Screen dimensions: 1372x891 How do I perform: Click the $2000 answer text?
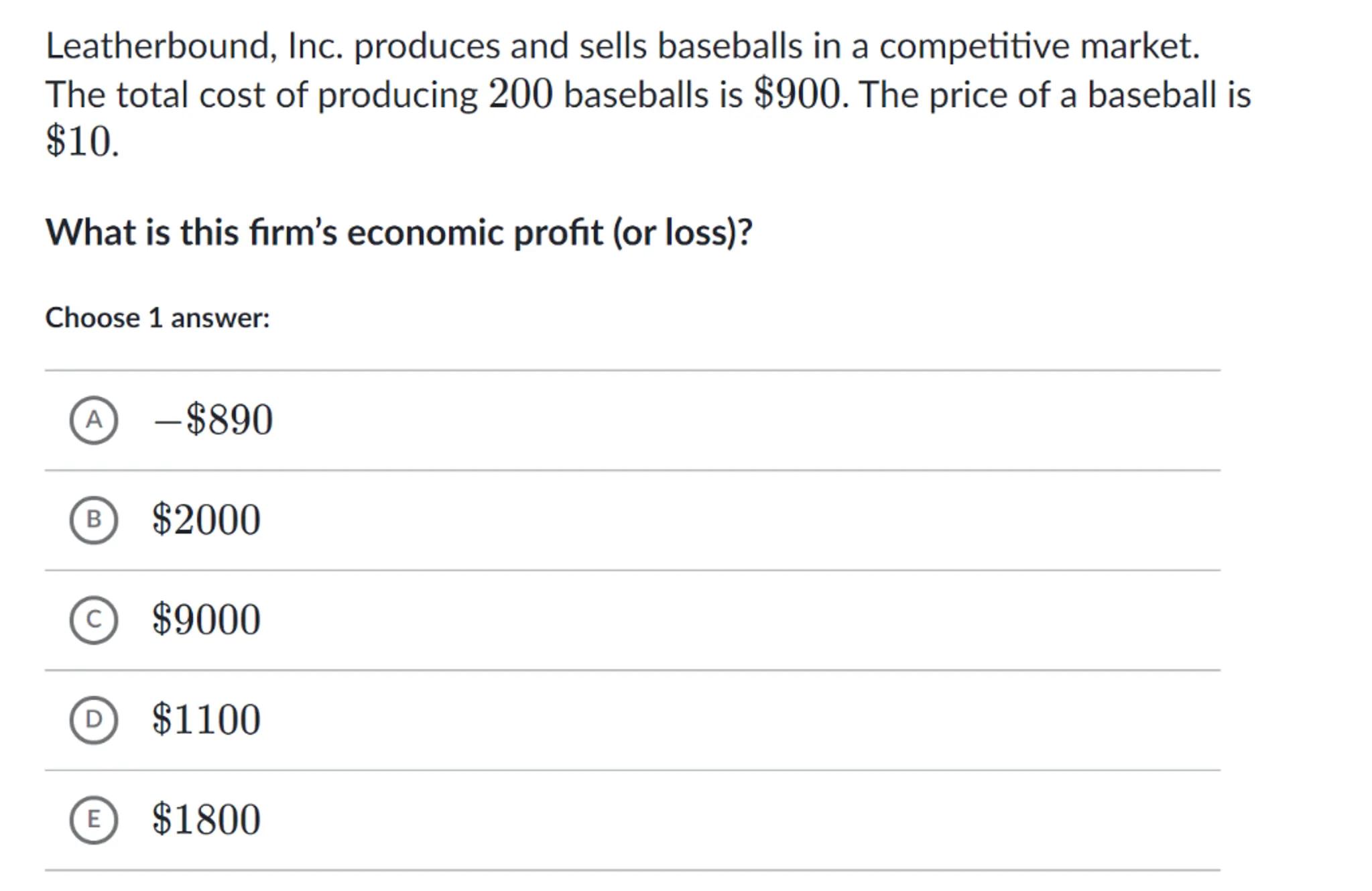[x=206, y=520]
